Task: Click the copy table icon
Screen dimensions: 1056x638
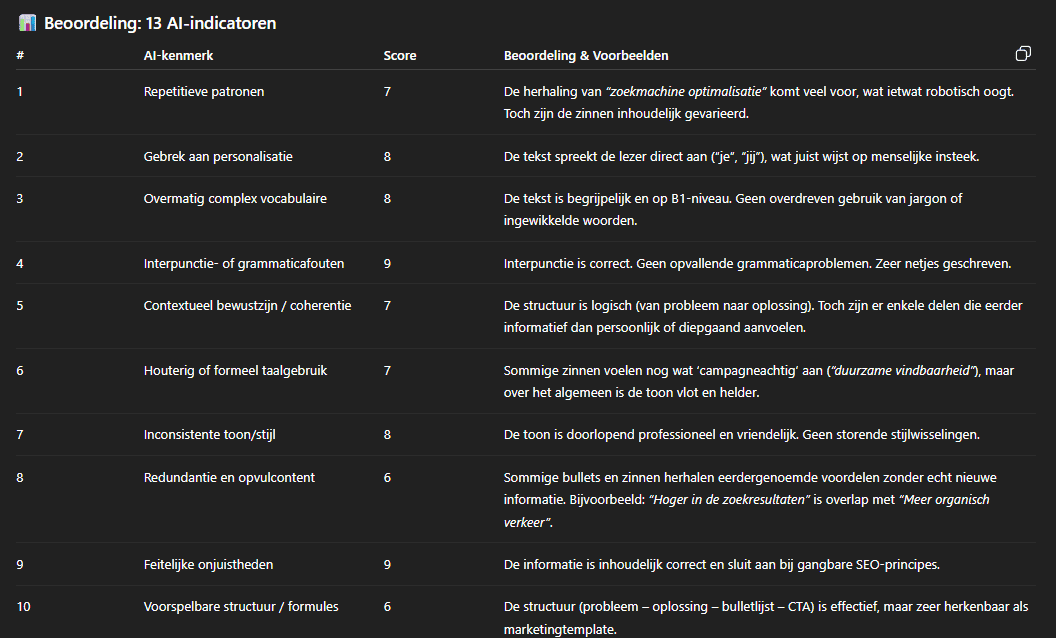Action: (1023, 53)
